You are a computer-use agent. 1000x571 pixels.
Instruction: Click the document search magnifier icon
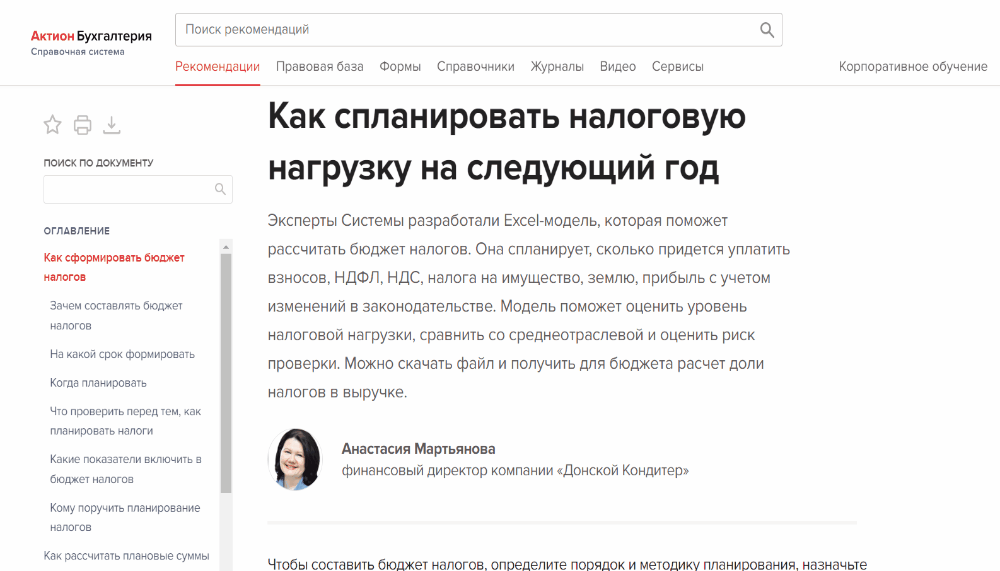(220, 189)
